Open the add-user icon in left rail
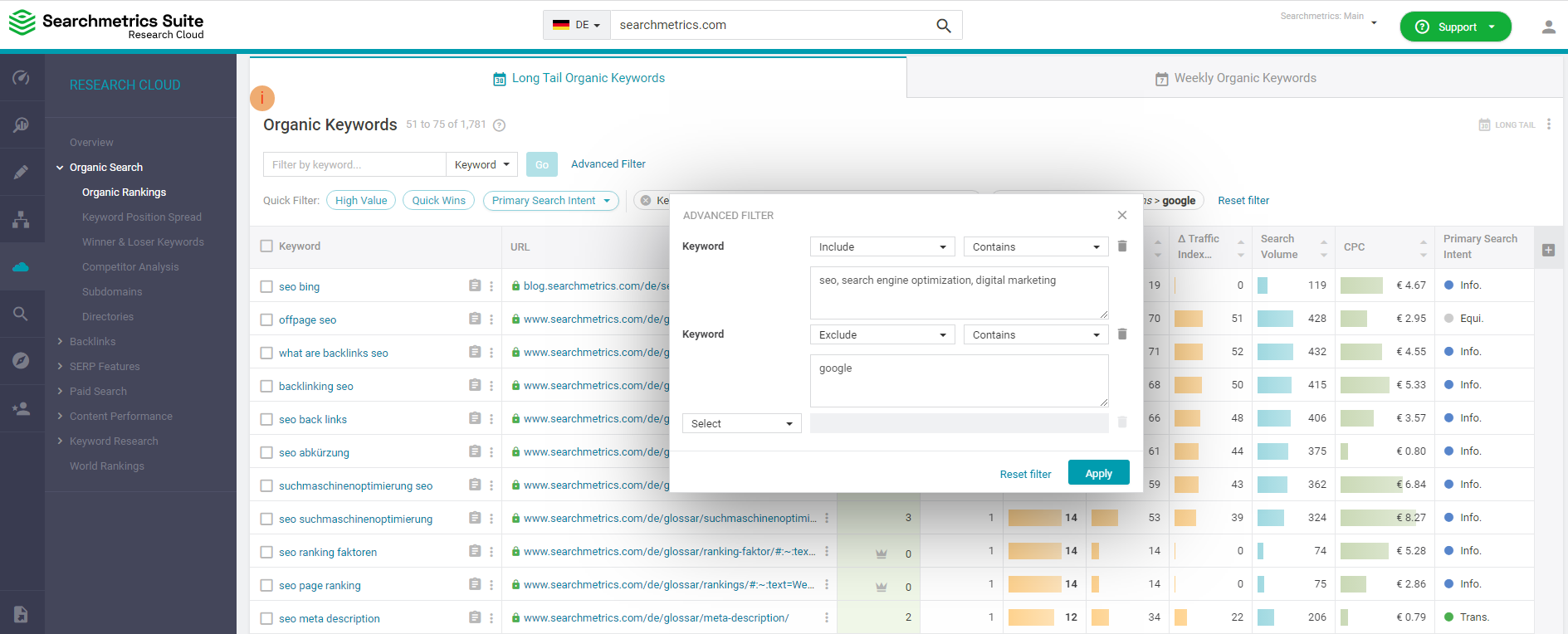 click(22, 408)
